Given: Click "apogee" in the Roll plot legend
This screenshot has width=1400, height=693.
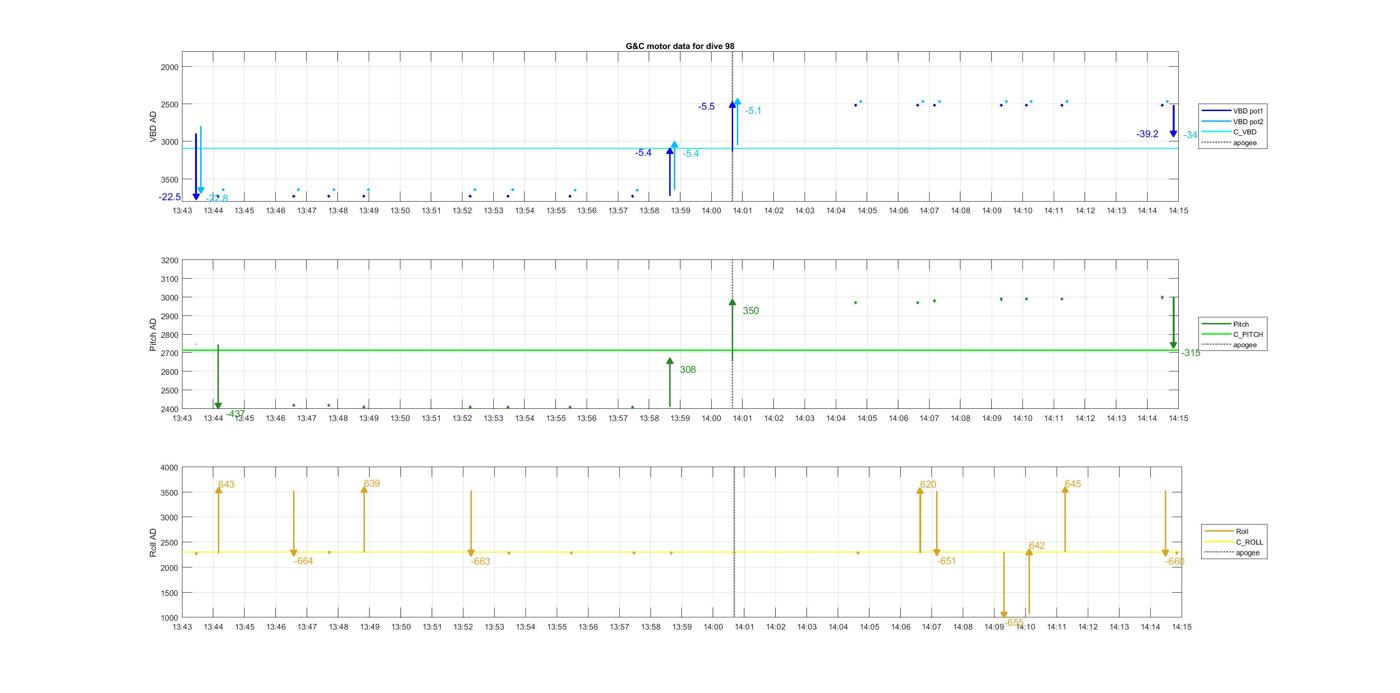Looking at the screenshot, I should (x=1232, y=552).
